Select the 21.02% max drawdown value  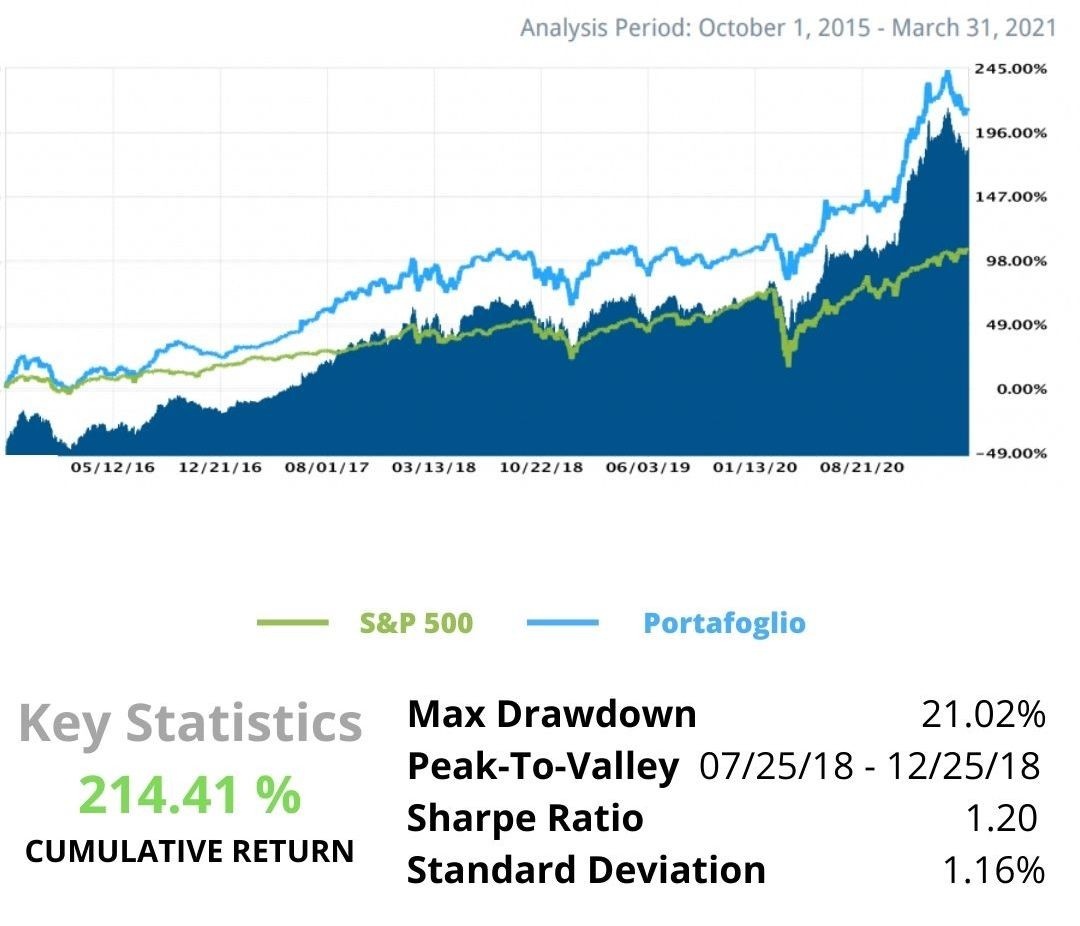point(983,714)
